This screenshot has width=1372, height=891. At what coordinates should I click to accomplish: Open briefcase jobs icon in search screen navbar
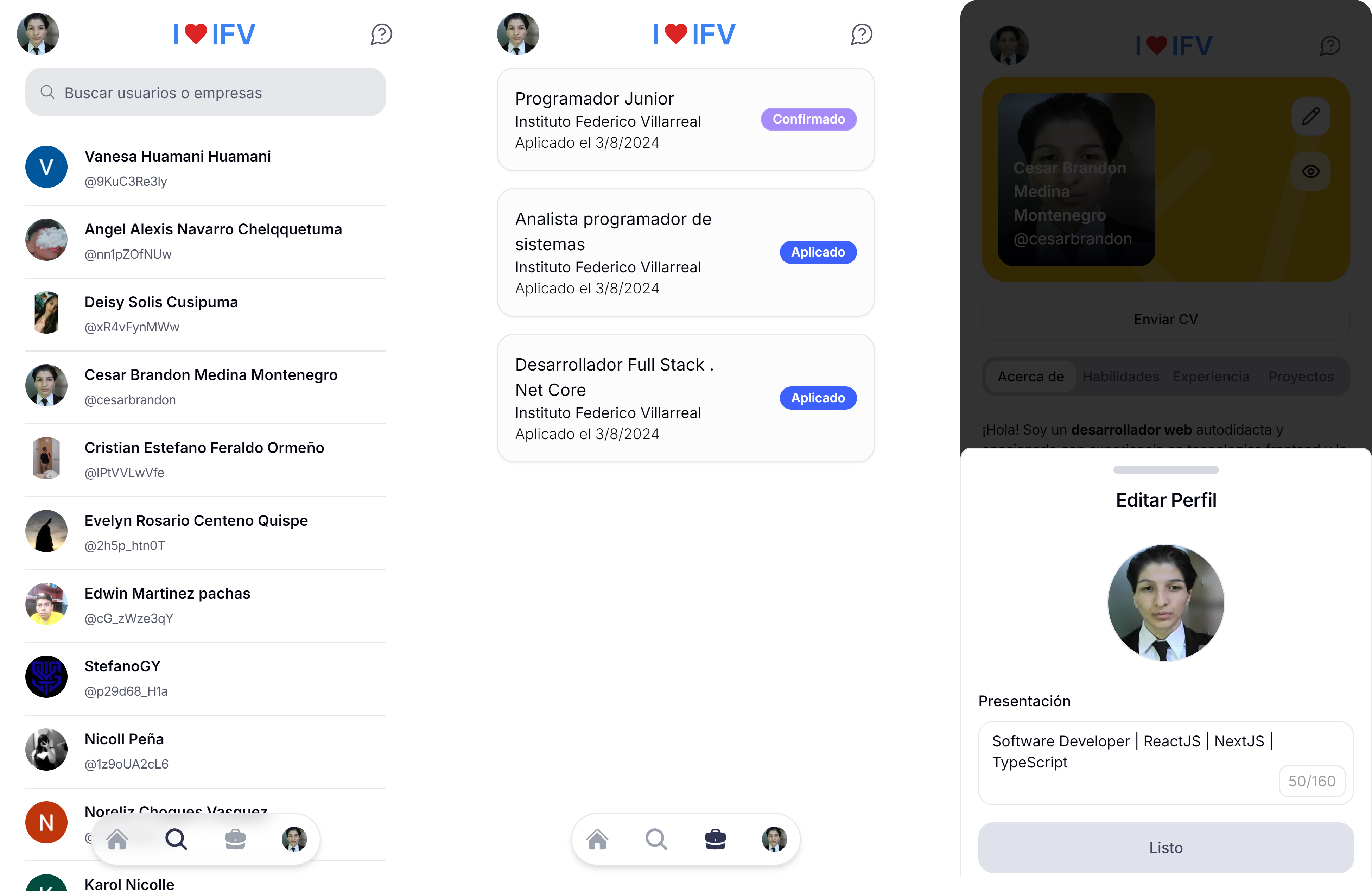tap(235, 839)
